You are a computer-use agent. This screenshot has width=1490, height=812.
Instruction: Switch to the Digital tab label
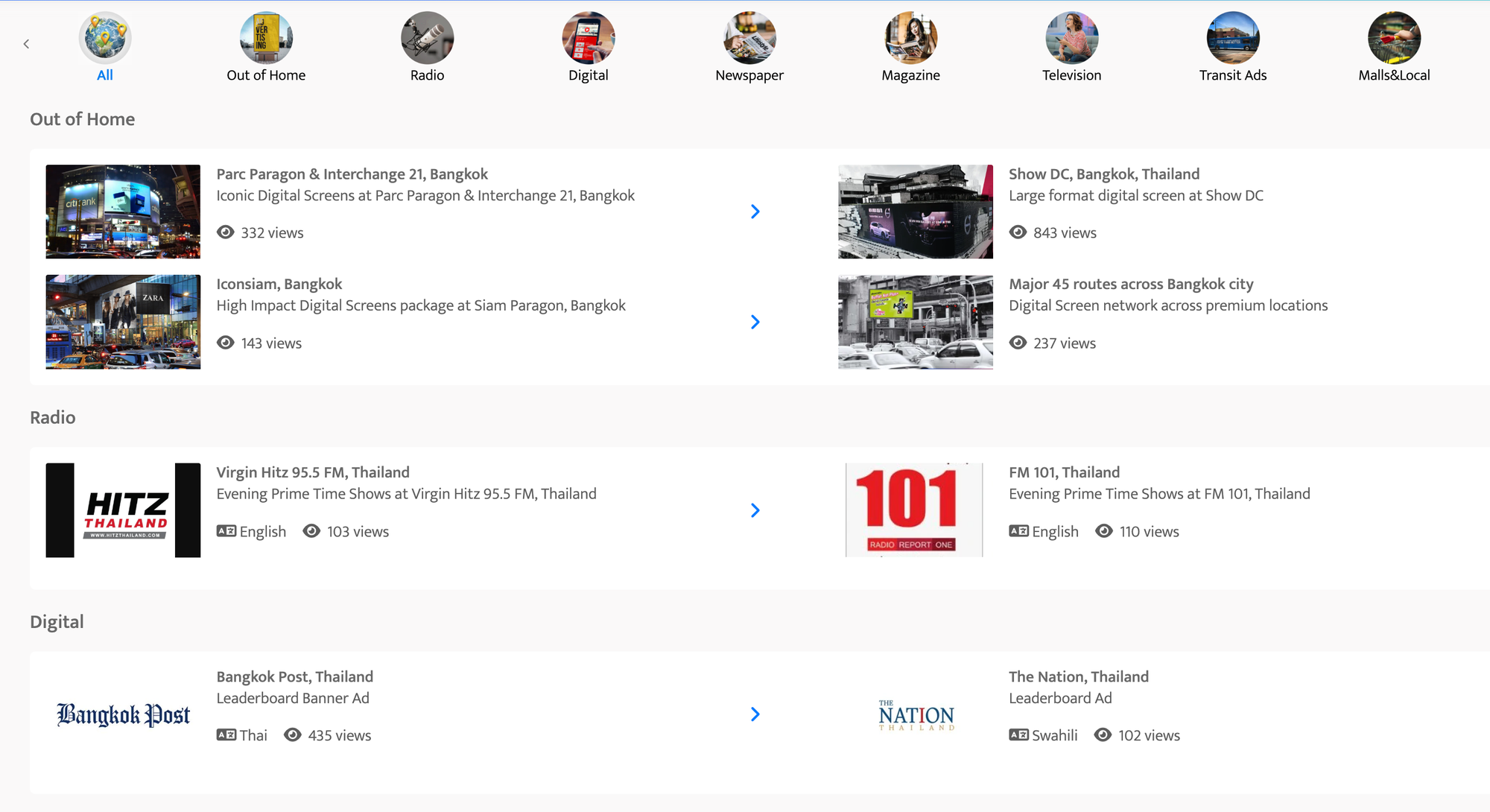pyautogui.click(x=589, y=75)
